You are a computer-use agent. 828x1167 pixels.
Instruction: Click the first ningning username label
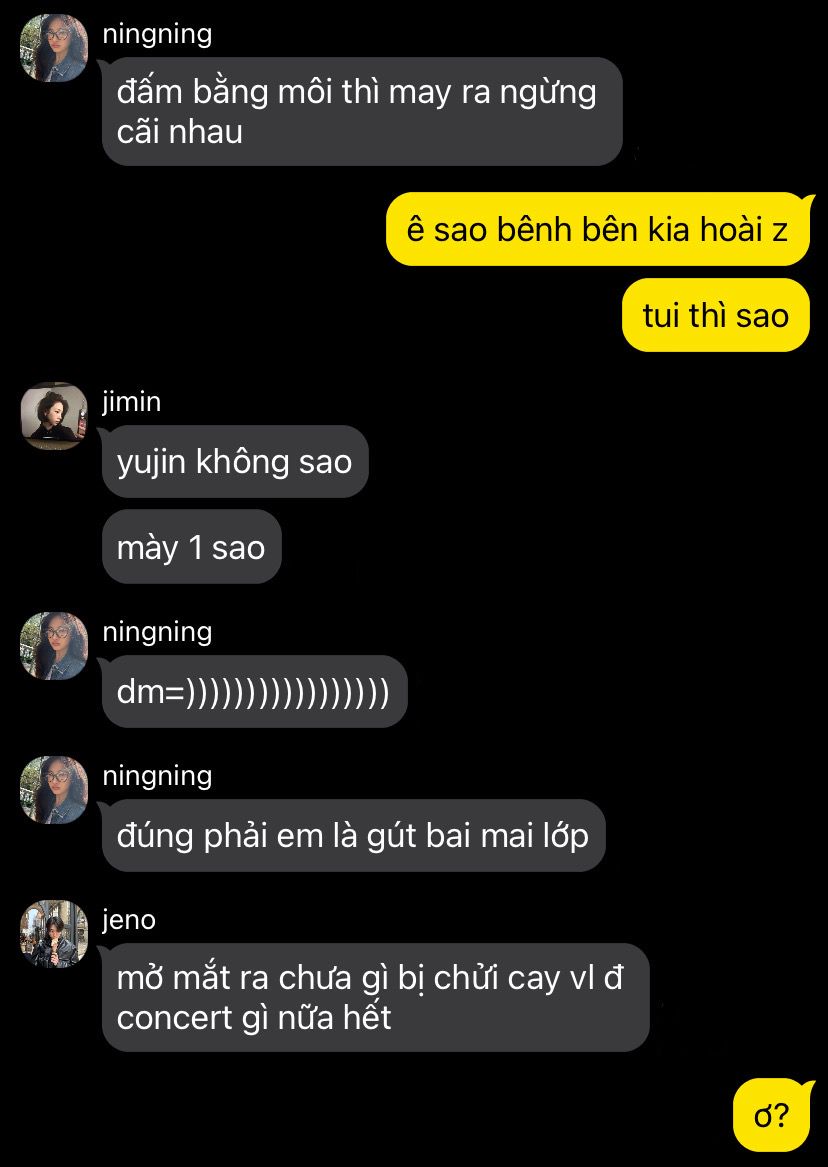157,34
